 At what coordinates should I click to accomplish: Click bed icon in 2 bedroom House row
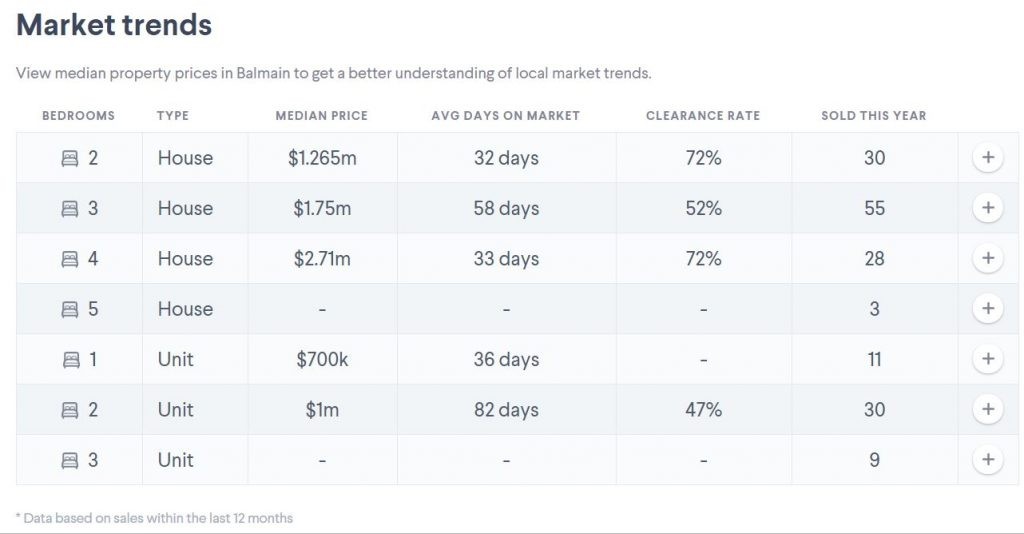70,158
